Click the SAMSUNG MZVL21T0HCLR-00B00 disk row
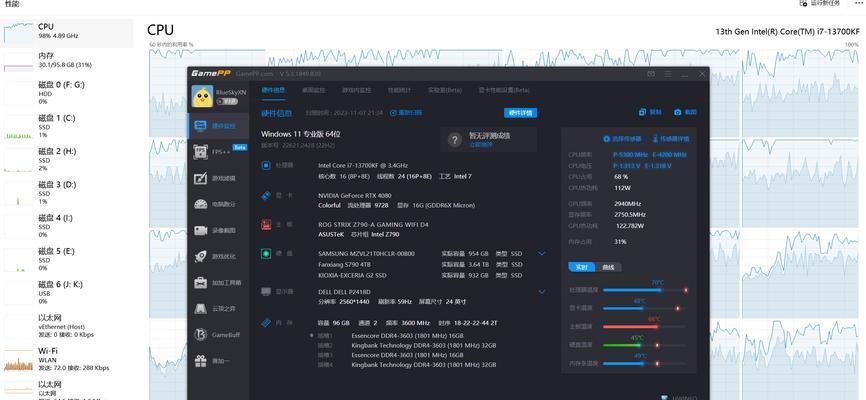The height and width of the screenshot is (400, 866). click(420, 254)
